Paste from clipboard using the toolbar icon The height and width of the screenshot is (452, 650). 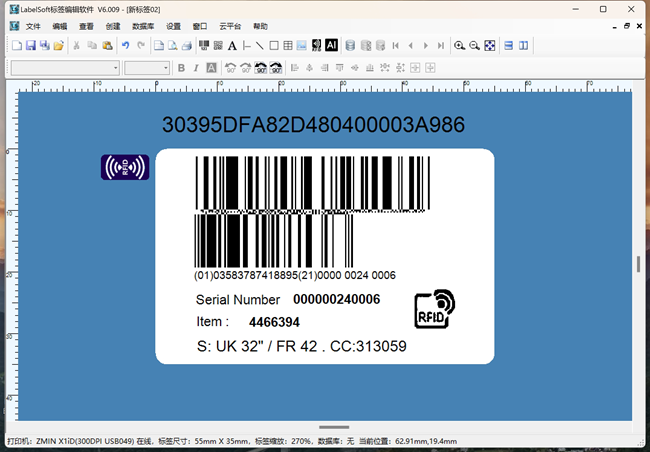click(107, 46)
